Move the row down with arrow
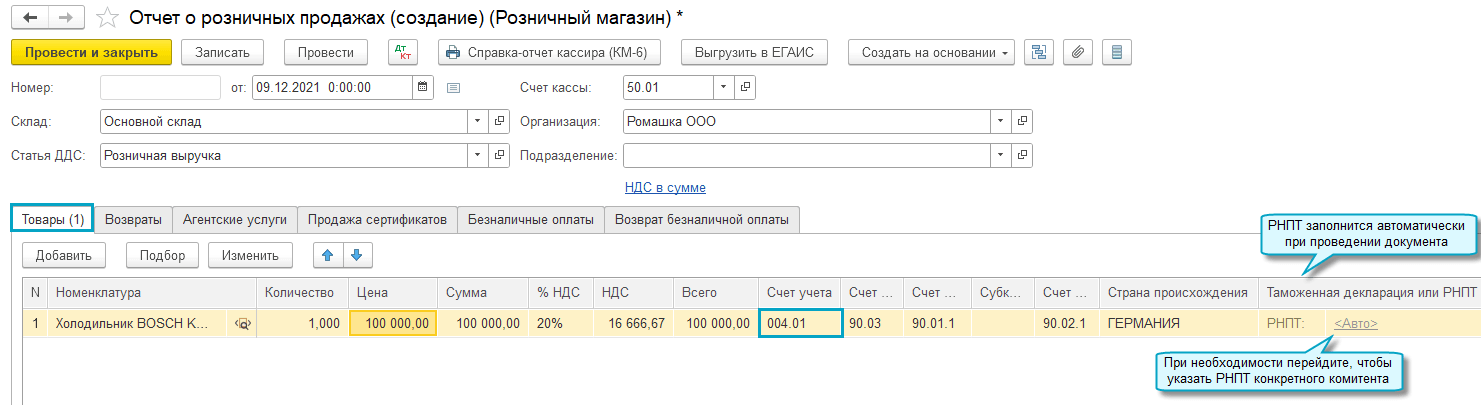1481x405 pixels. click(355, 255)
